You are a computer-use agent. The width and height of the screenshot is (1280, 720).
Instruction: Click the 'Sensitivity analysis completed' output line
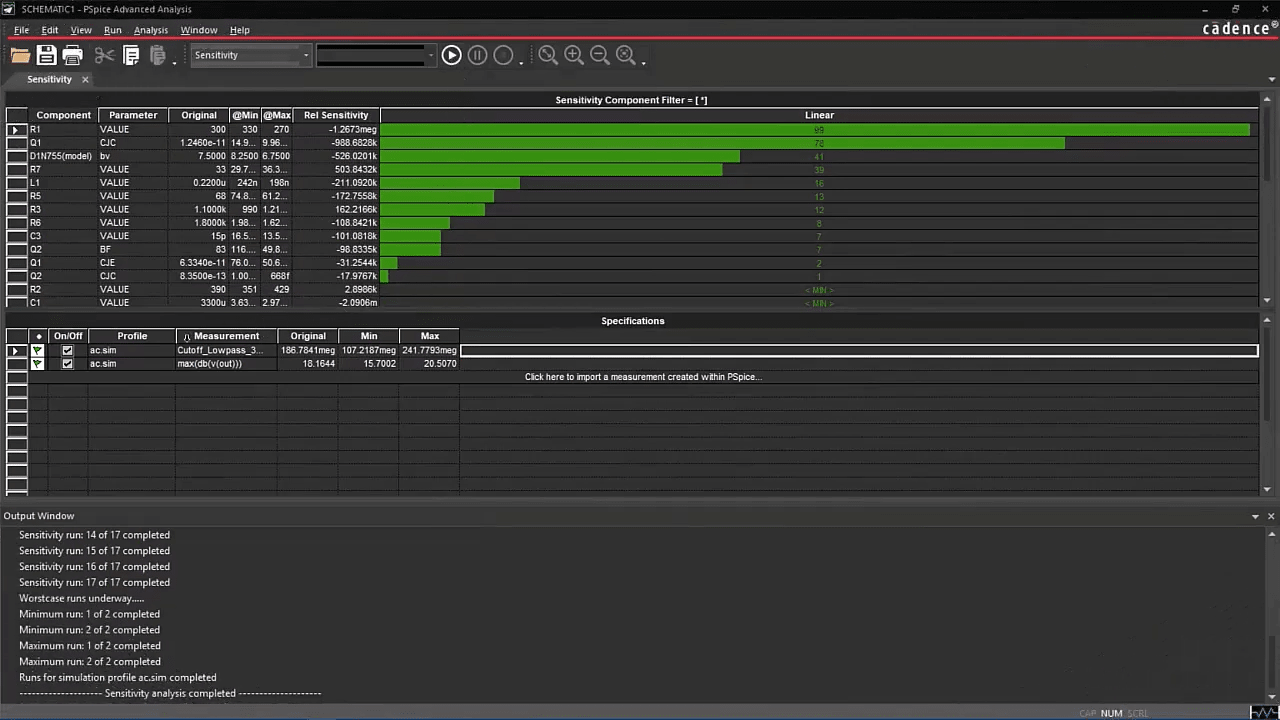[x=170, y=693]
